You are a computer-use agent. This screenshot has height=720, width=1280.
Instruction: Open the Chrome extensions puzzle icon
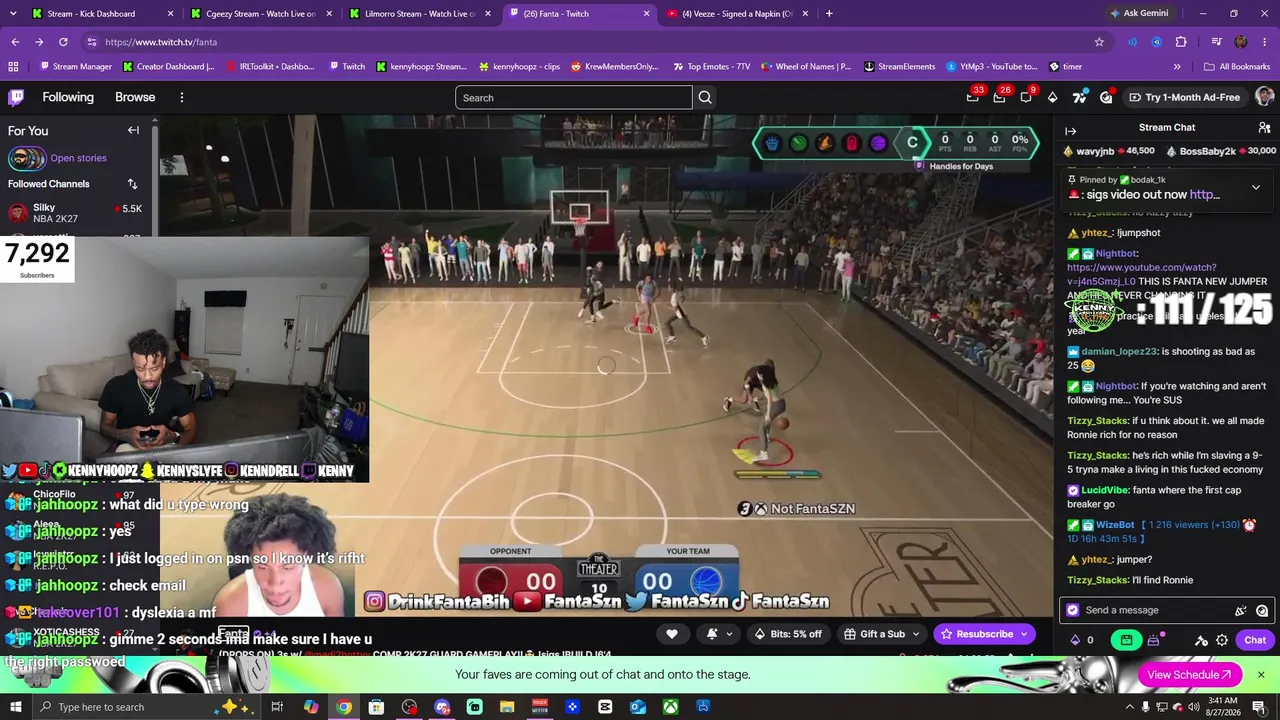point(1181,42)
